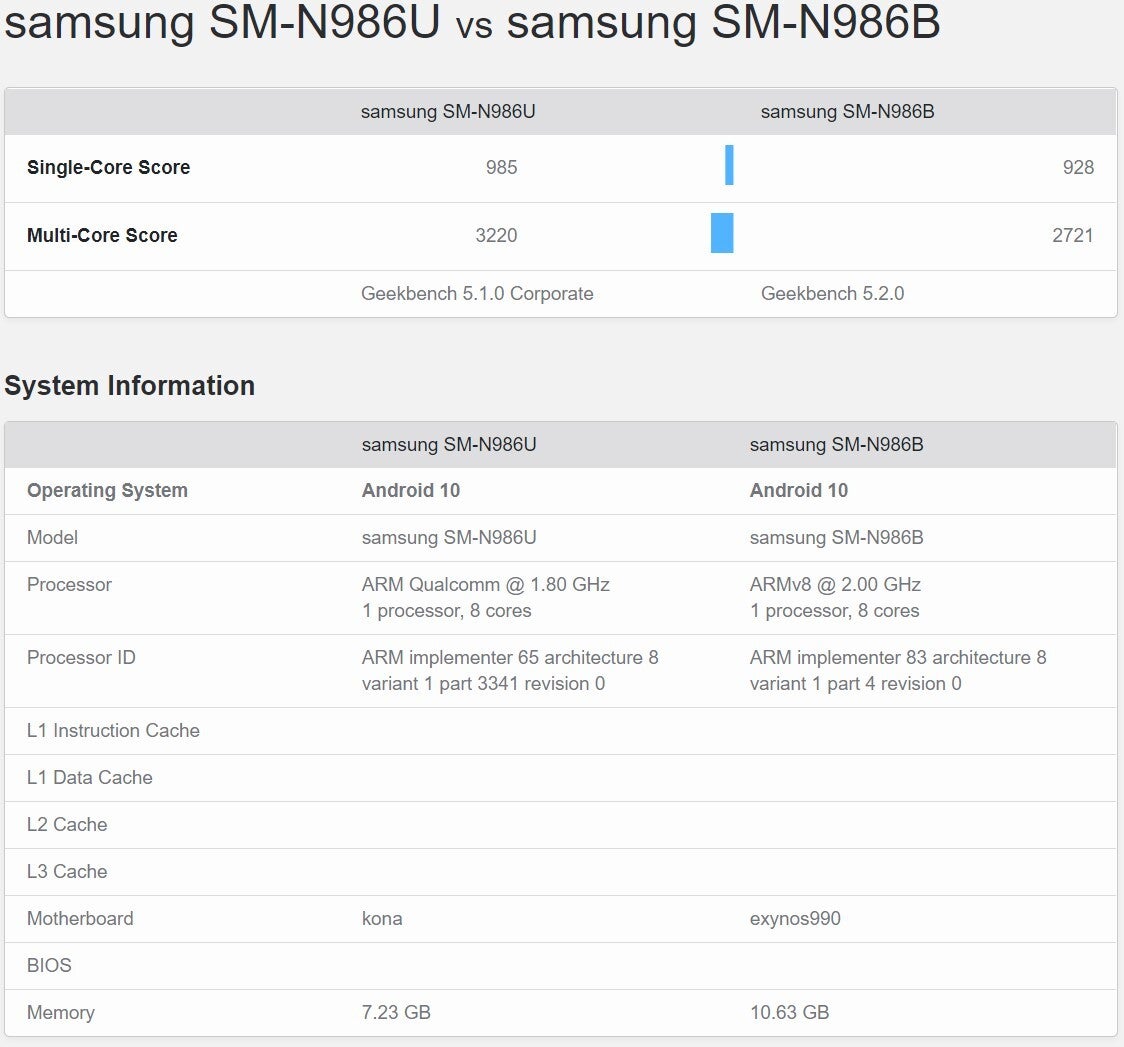1124x1047 pixels.
Task: Click 'samsung SM-N986U' header in the score table
Action: (448, 112)
